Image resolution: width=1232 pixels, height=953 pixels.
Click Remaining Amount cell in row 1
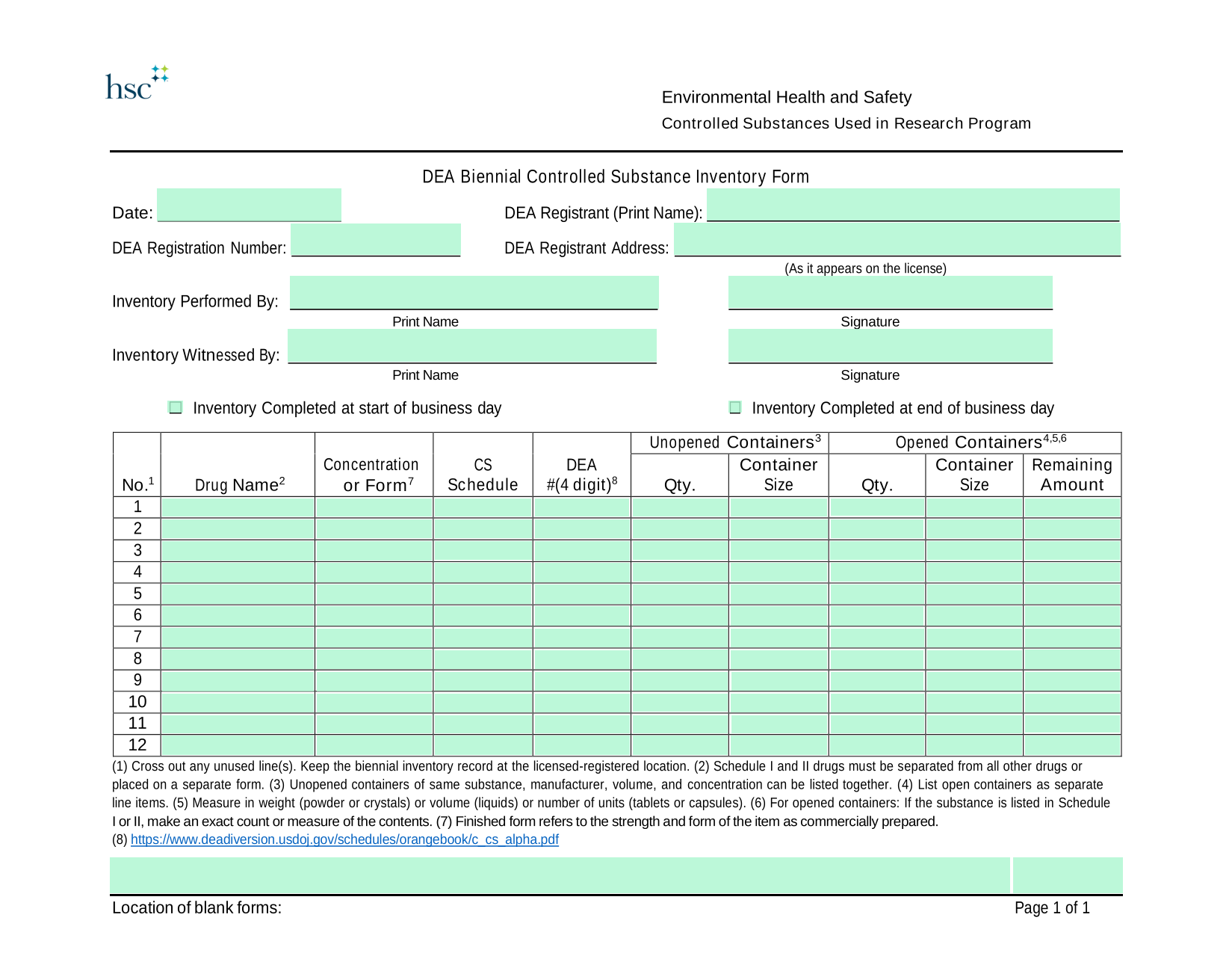1072,508
